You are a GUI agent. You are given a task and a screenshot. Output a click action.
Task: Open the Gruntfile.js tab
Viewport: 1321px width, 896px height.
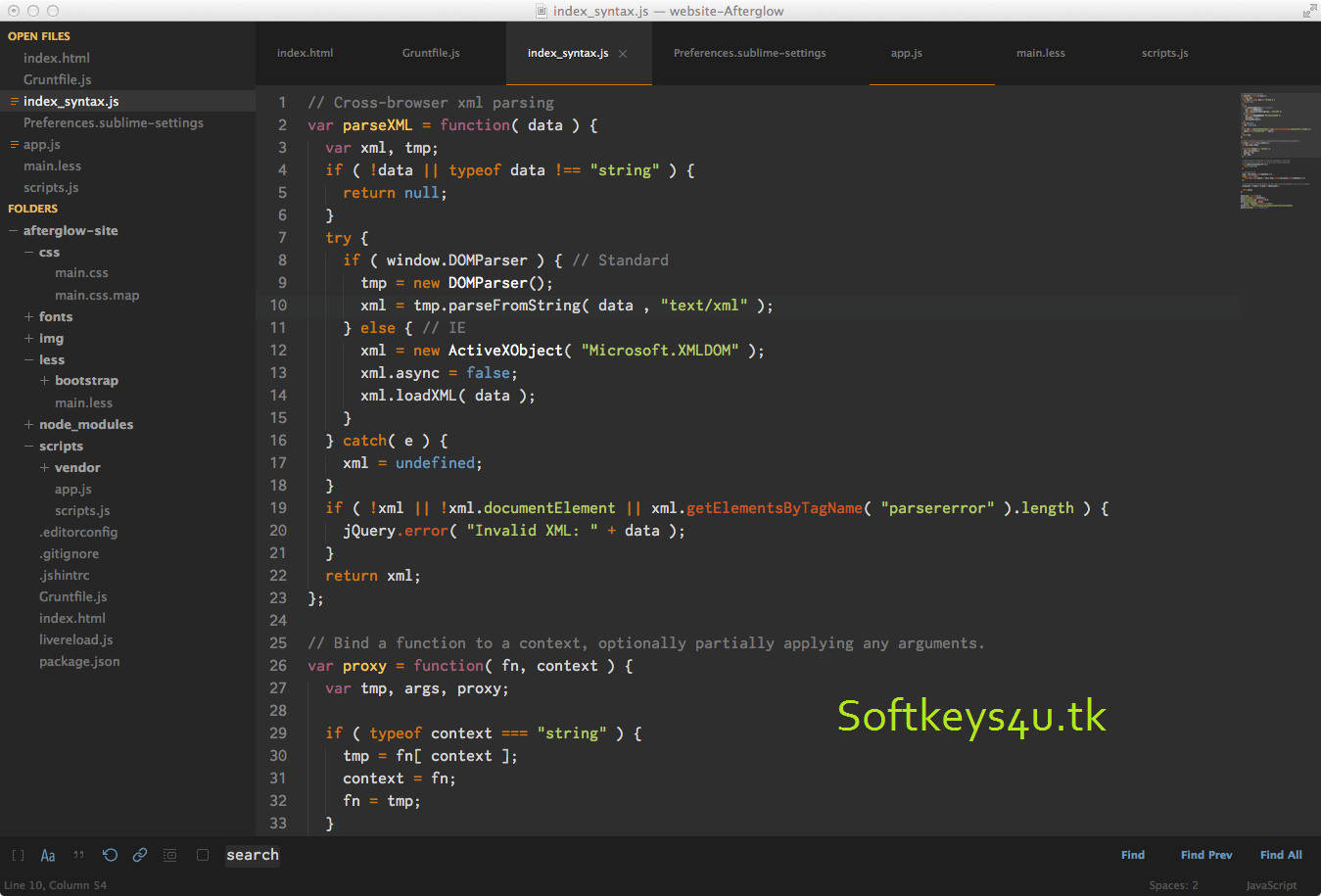click(x=431, y=53)
